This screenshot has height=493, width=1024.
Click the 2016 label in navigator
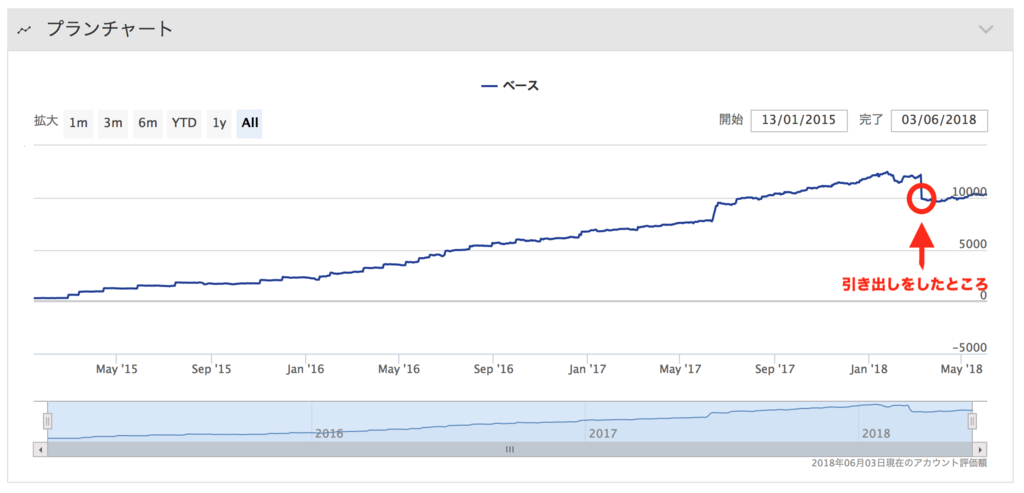329,434
